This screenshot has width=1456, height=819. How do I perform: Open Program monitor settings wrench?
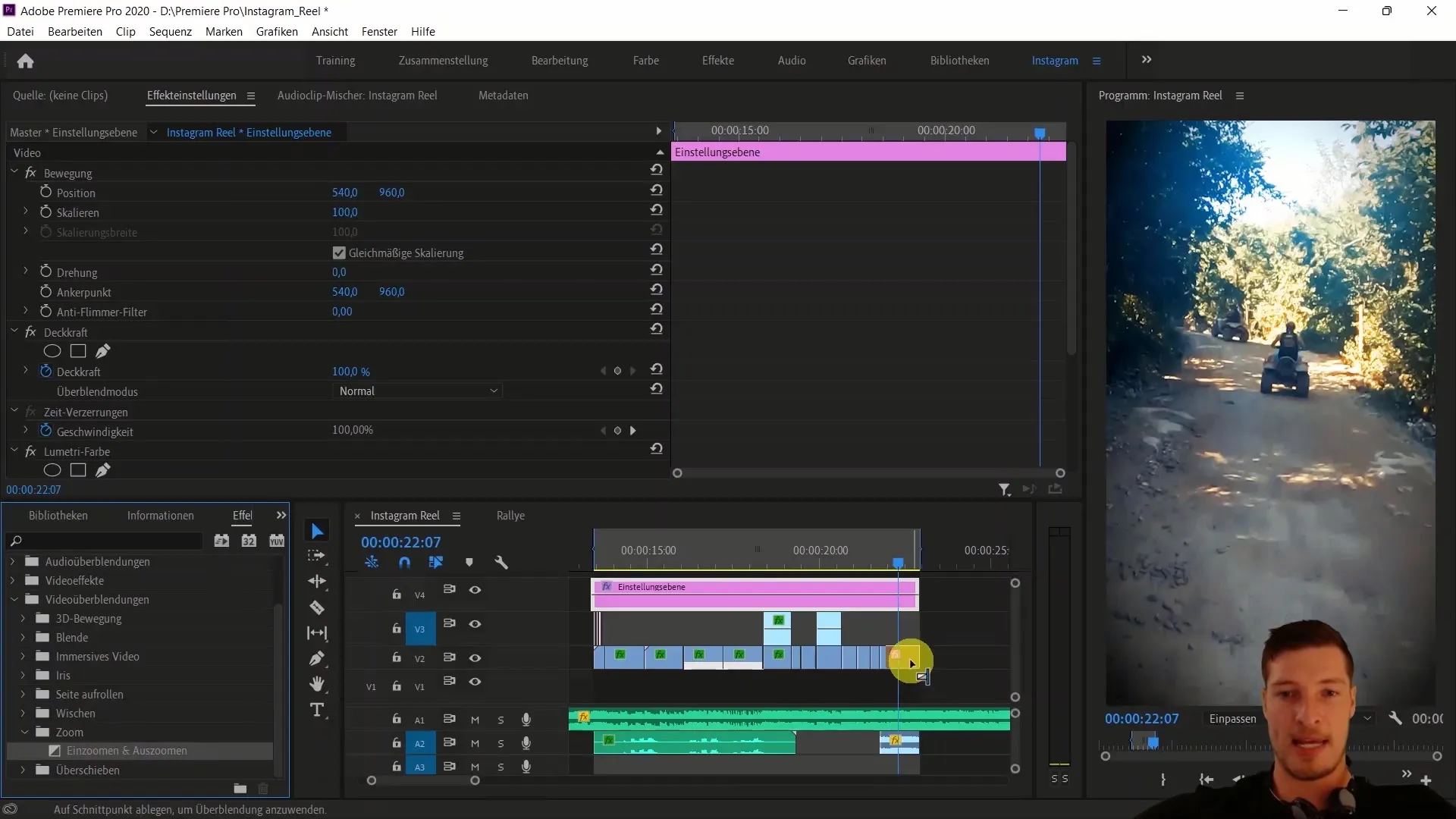[x=1395, y=718]
